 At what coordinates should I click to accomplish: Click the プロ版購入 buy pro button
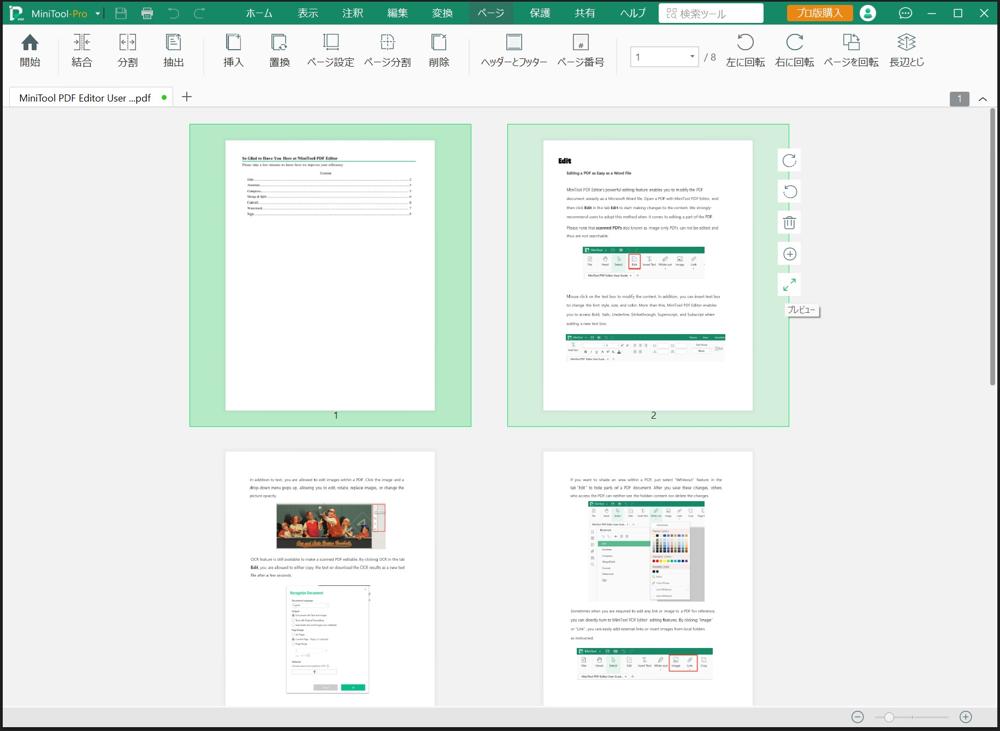pyautogui.click(x=820, y=13)
